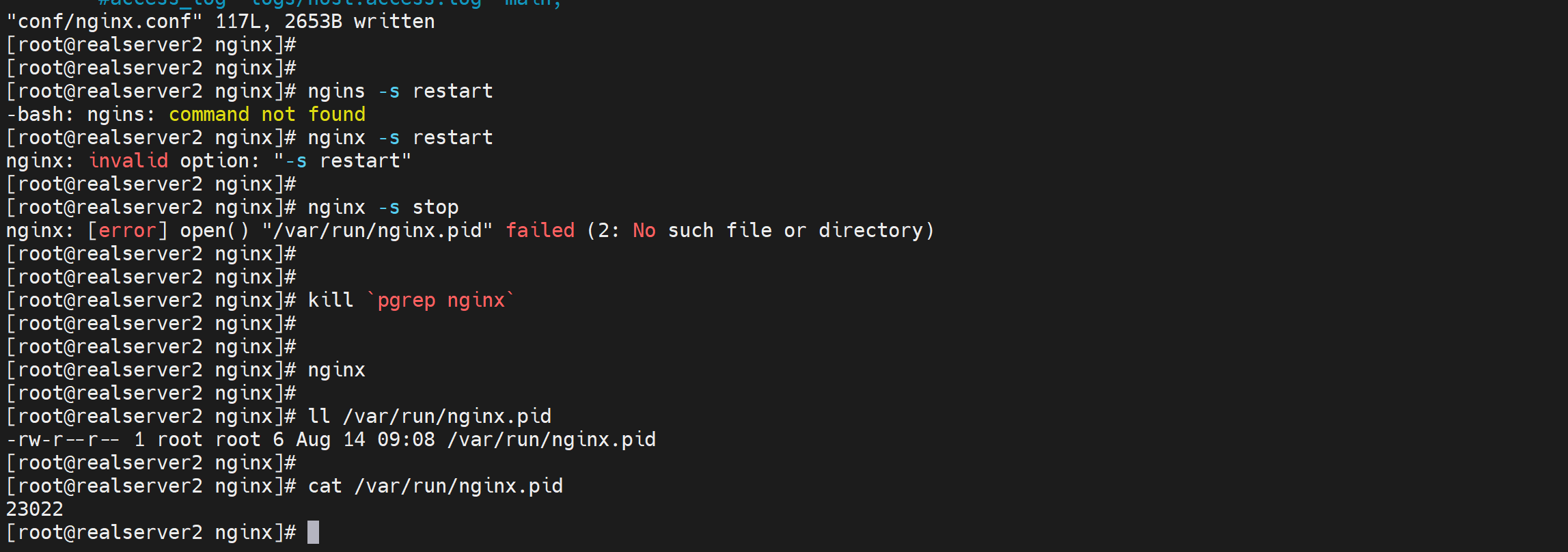Click the "-bash:" error prefix

pos(40,114)
